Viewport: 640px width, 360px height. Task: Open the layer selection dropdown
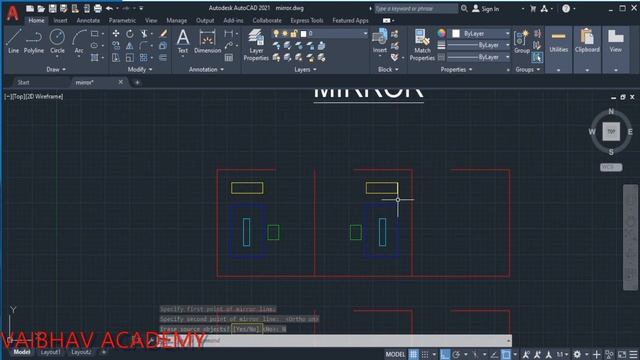pos(365,33)
